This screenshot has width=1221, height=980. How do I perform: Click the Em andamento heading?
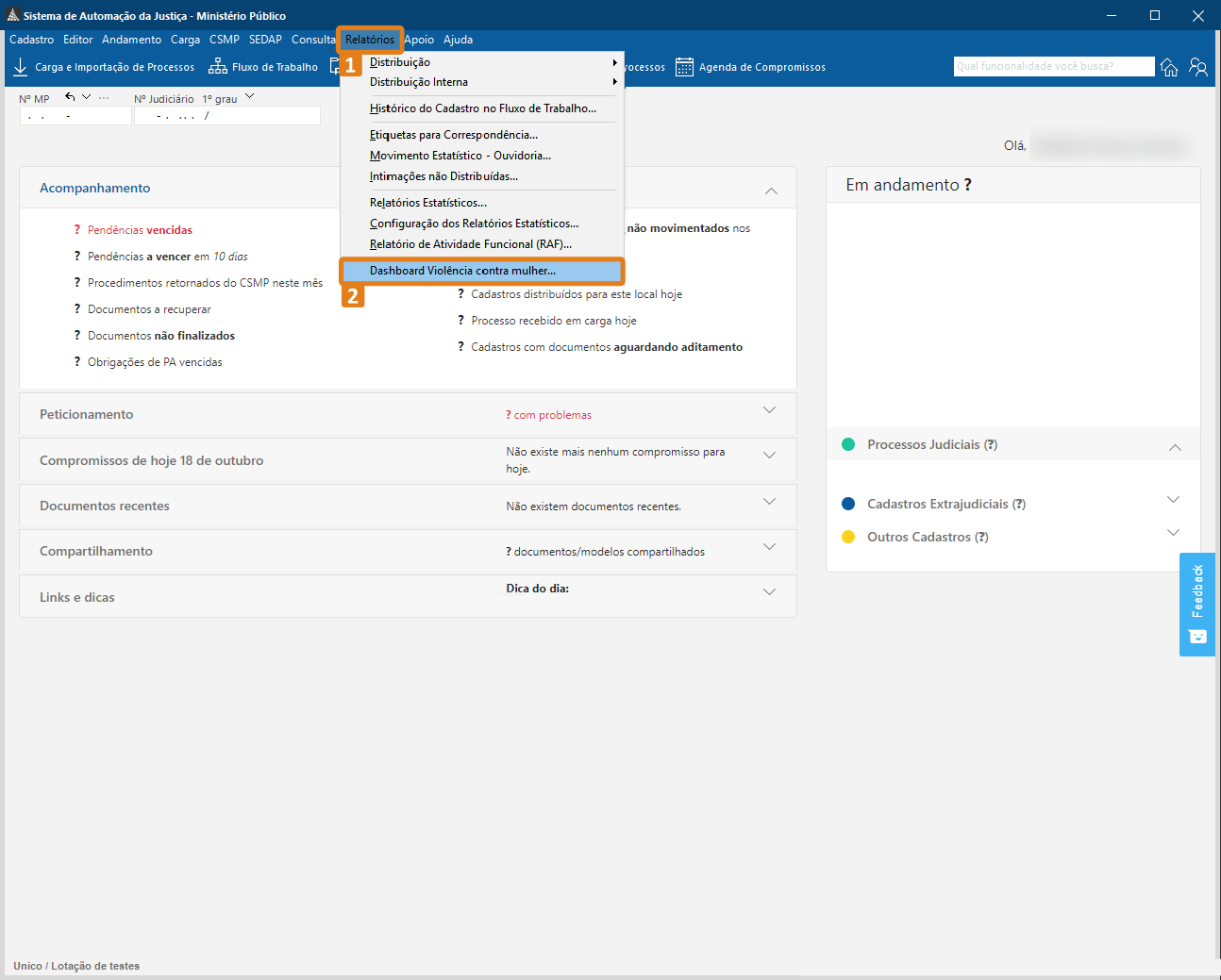point(909,185)
